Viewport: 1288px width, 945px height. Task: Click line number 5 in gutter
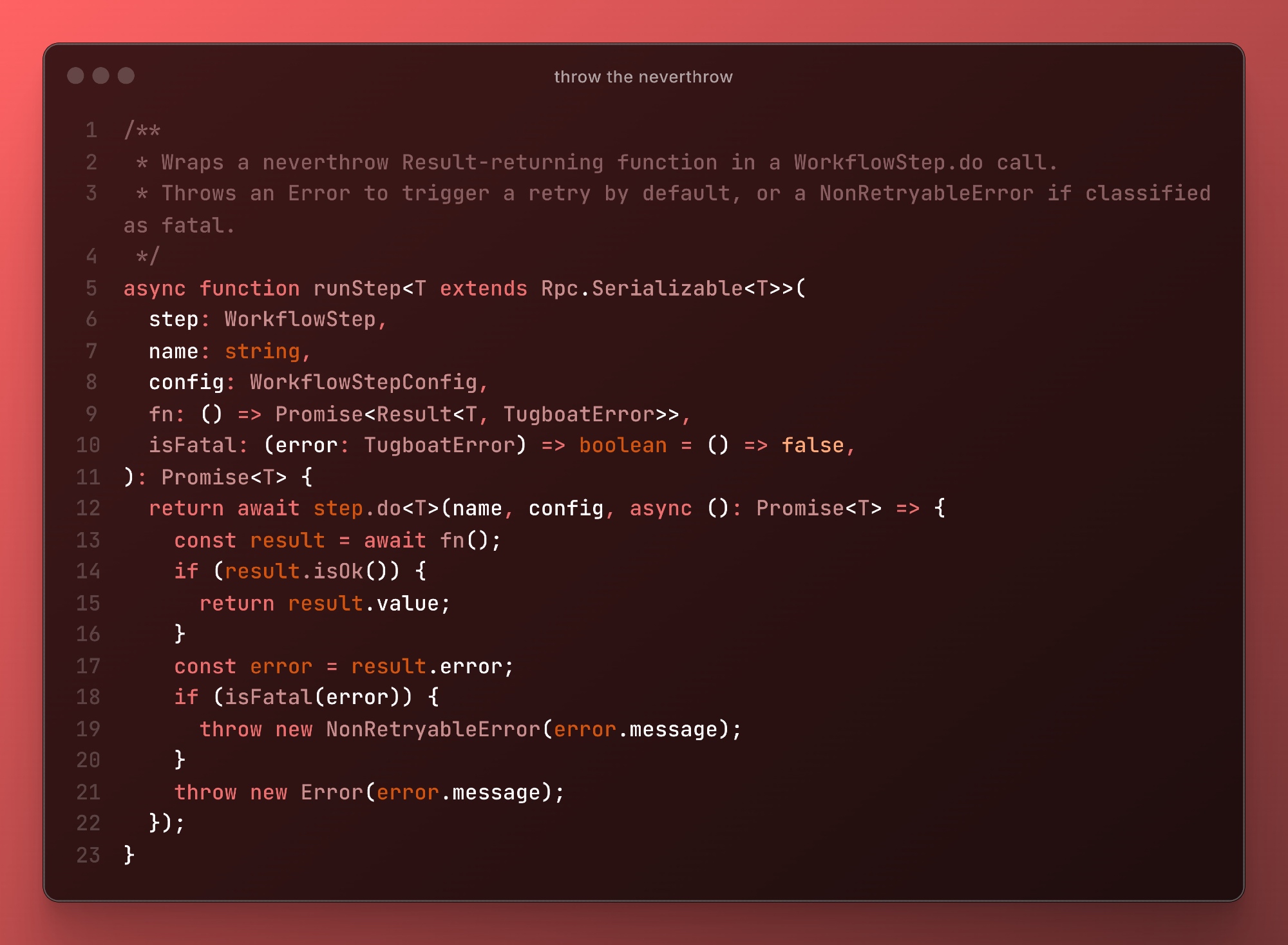coord(91,288)
